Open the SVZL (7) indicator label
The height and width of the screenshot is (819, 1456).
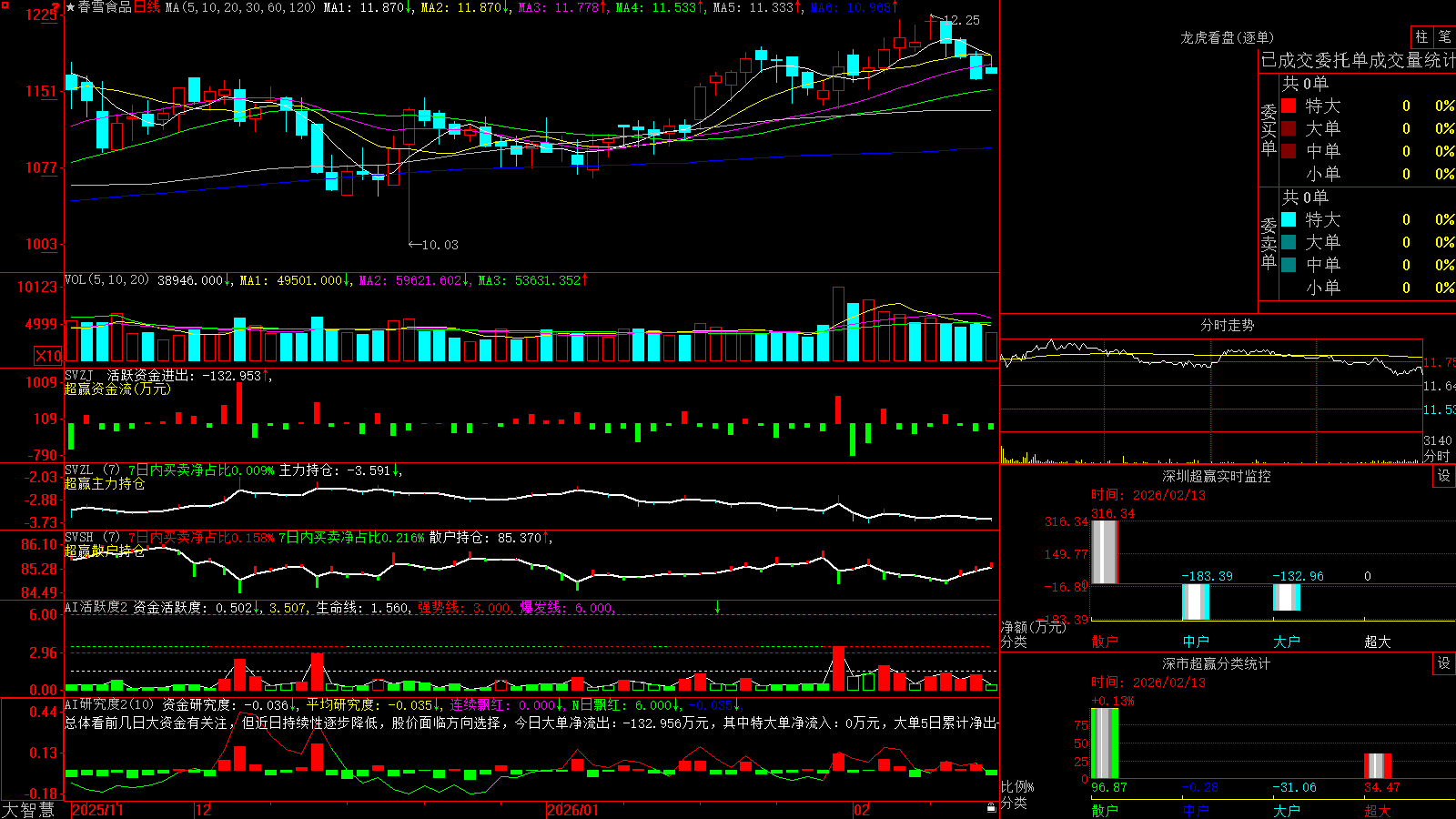click(92, 470)
